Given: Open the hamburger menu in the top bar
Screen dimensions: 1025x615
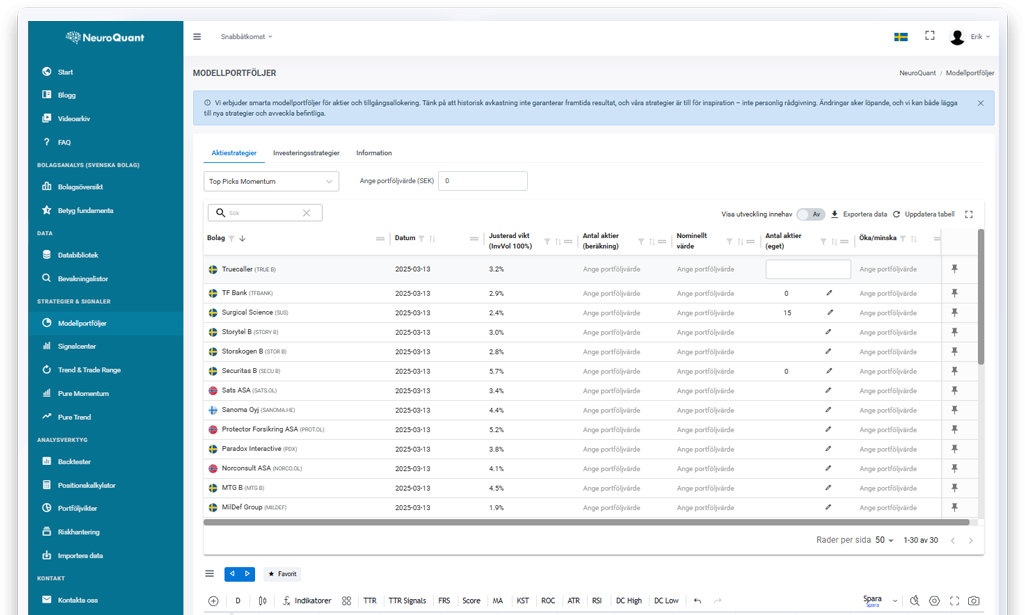Looking at the screenshot, I should coord(197,37).
